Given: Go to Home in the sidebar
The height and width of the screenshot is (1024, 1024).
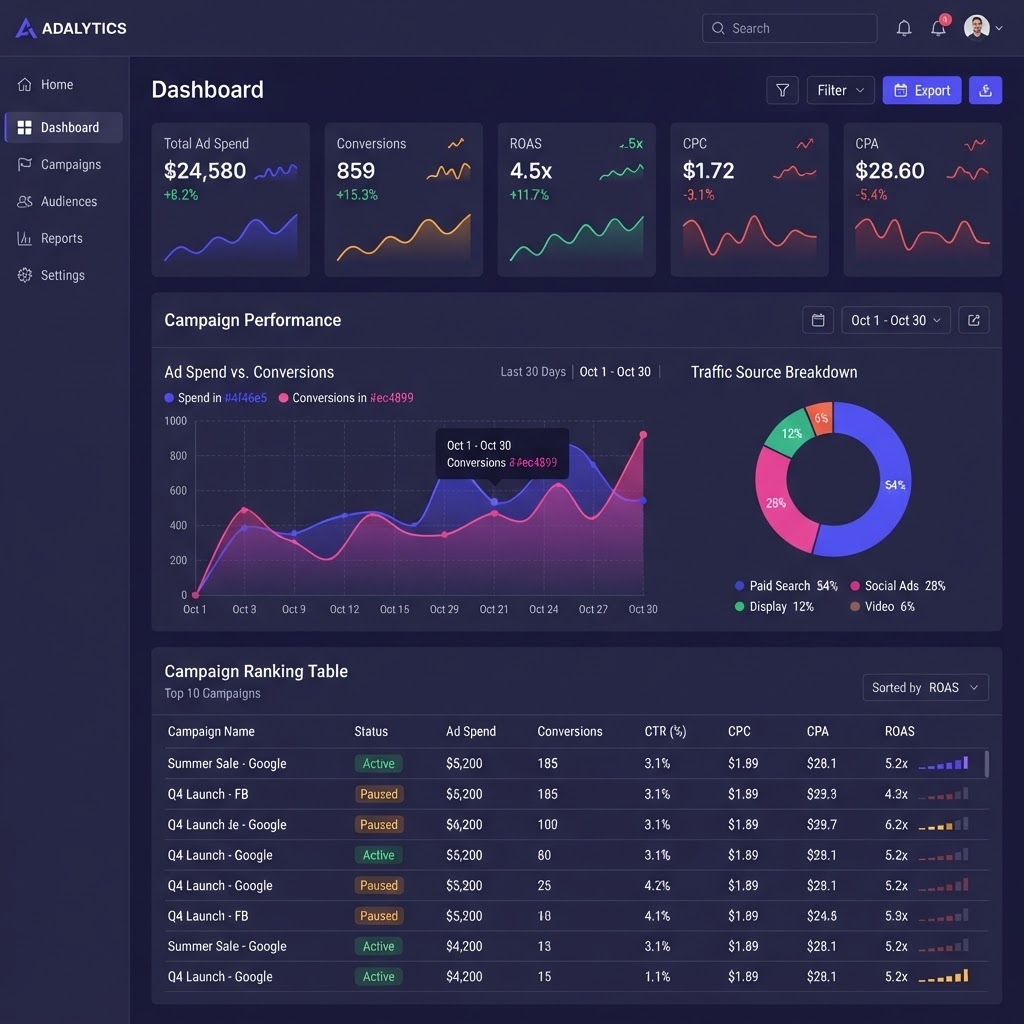Looking at the screenshot, I should [x=63, y=84].
